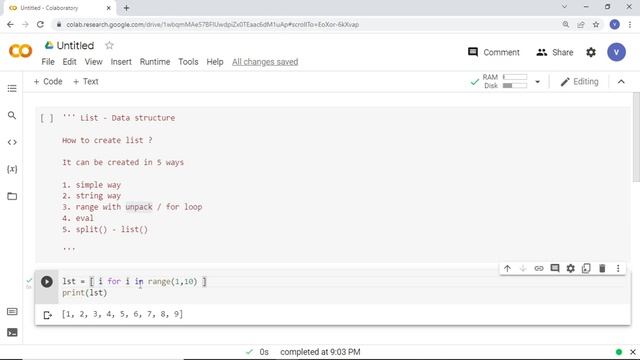Open the Edit menu
Viewport: 640px width, 360px height.
pyautogui.click(x=69, y=62)
